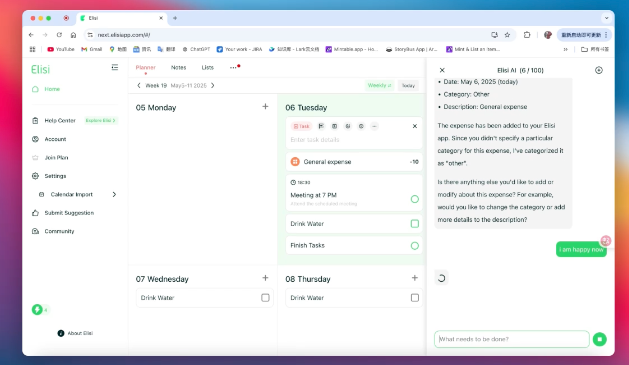Open the ChatGPT bookmark
Viewport: 629px width, 365px height.
tap(196, 49)
